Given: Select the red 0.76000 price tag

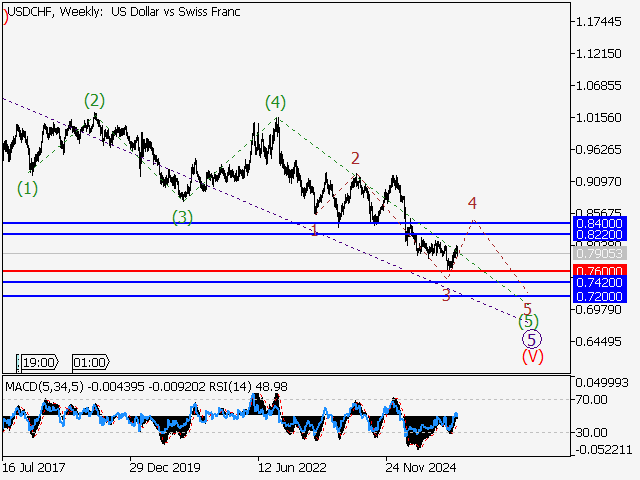Looking at the screenshot, I should [599, 271].
